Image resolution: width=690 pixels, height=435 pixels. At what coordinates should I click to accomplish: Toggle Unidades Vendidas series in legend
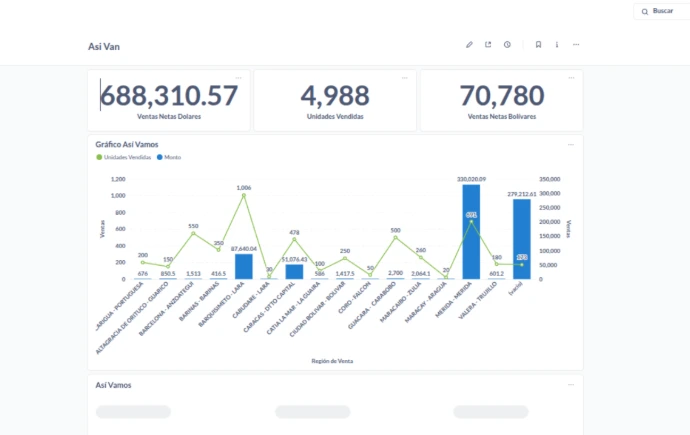pyautogui.click(x=128, y=157)
